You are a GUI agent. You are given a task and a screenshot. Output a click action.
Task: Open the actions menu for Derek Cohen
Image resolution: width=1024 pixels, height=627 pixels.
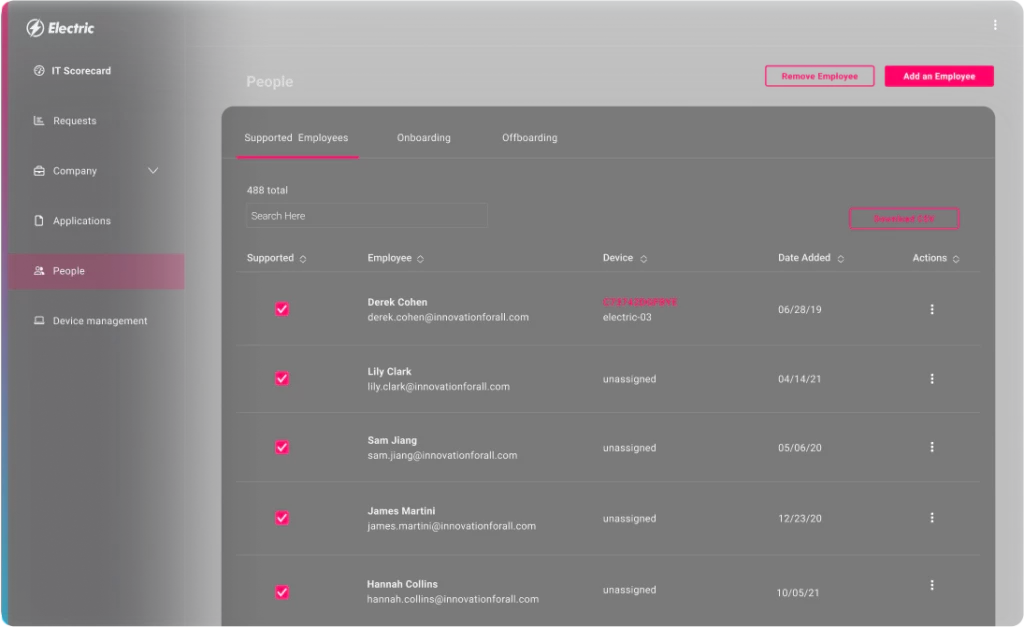tap(932, 309)
